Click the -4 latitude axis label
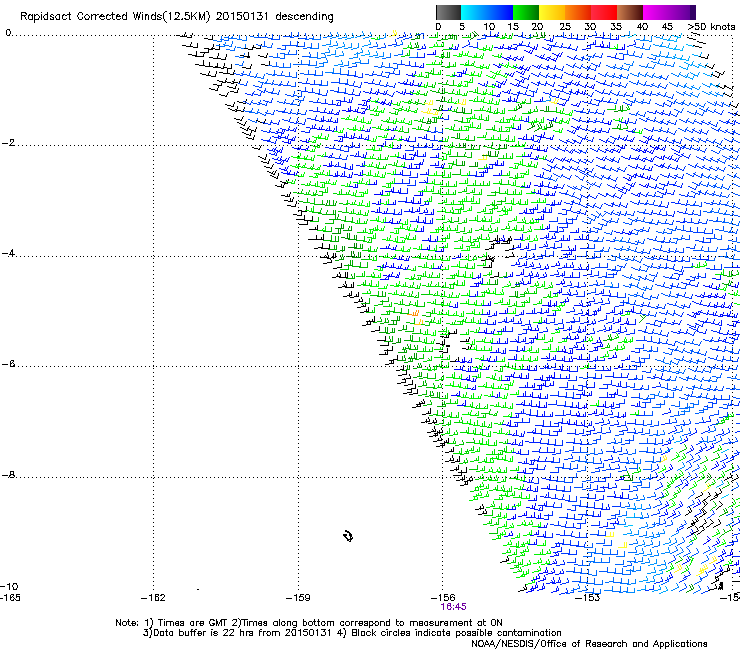 click(x=8, y=253)
